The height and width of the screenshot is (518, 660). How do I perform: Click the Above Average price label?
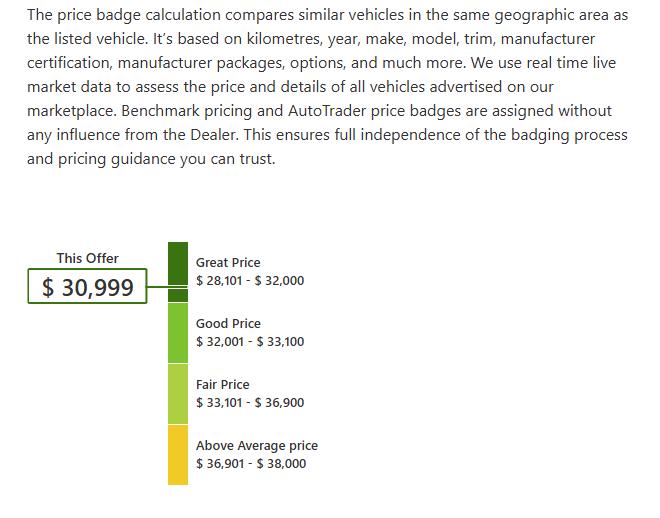tap(257, 446)
